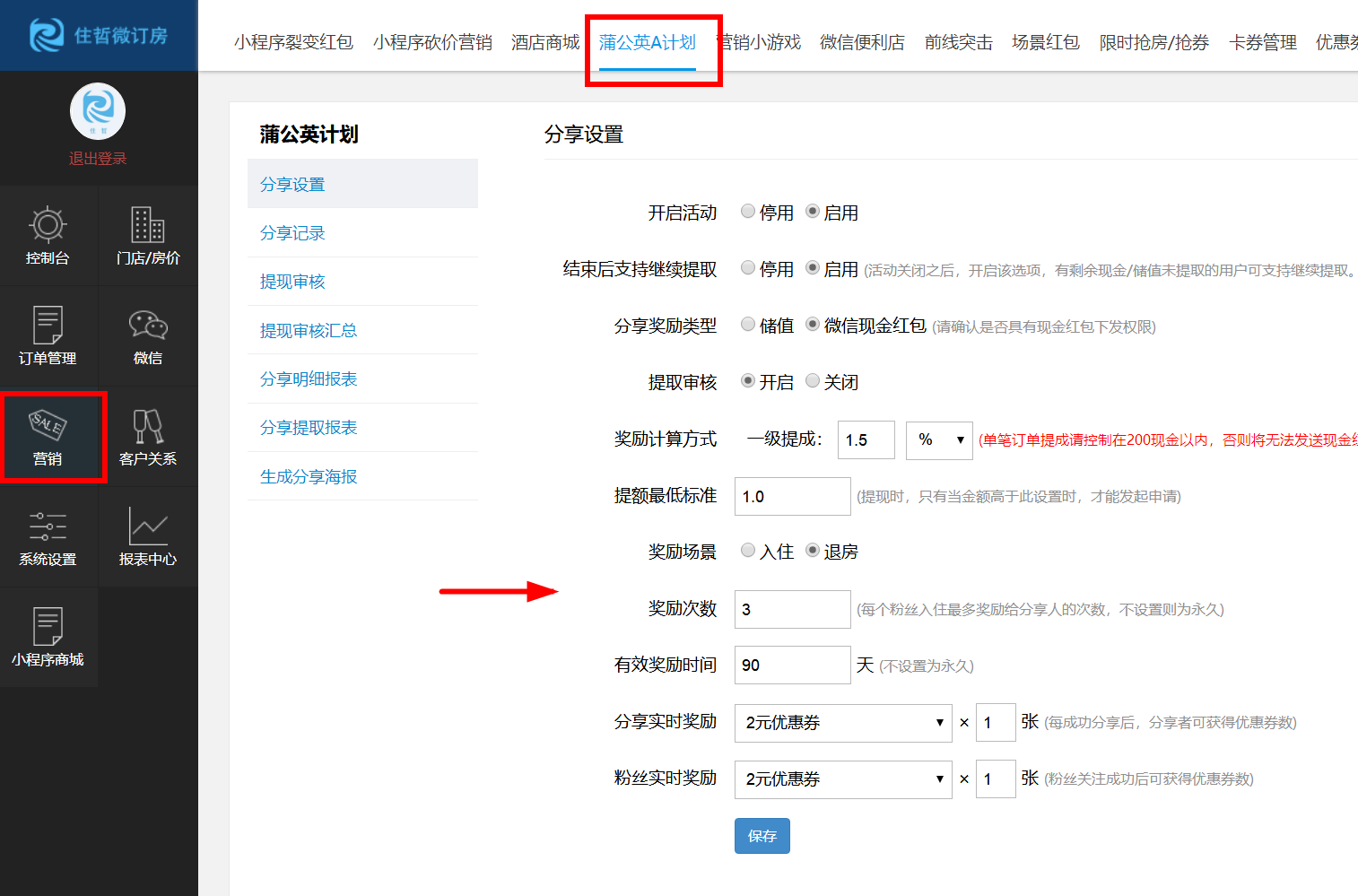Viewport: 1358px width, 896px height.
Task: Open the 分享实时奖励 coupon dropdown
Action: click(842, 723)
